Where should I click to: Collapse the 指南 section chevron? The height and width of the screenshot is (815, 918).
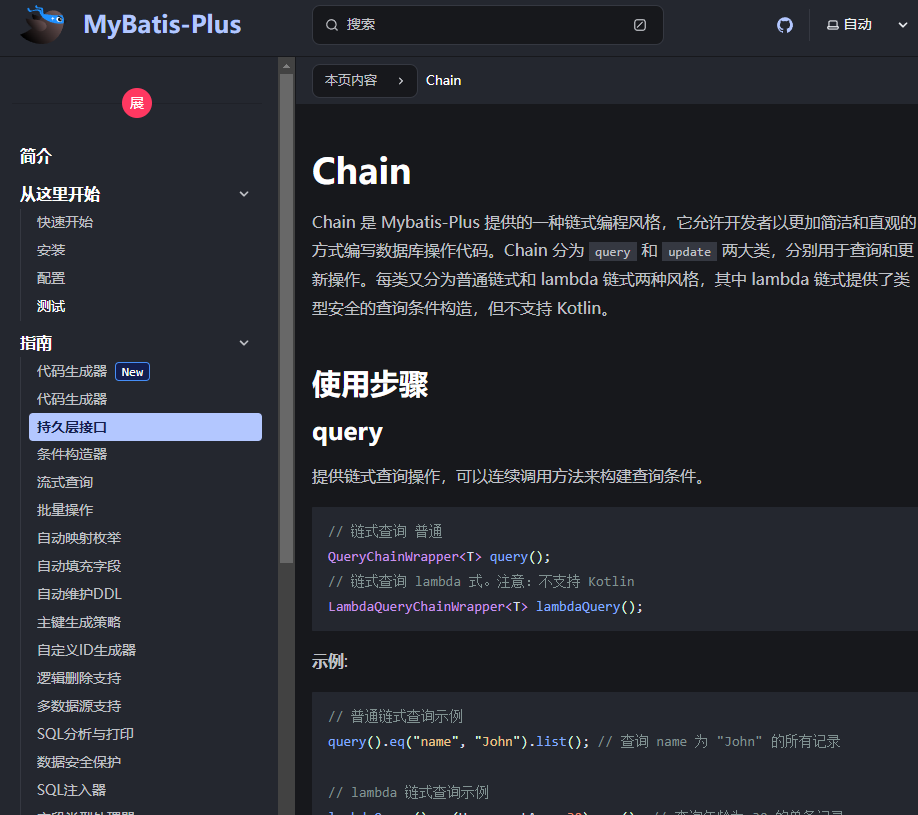244,342
